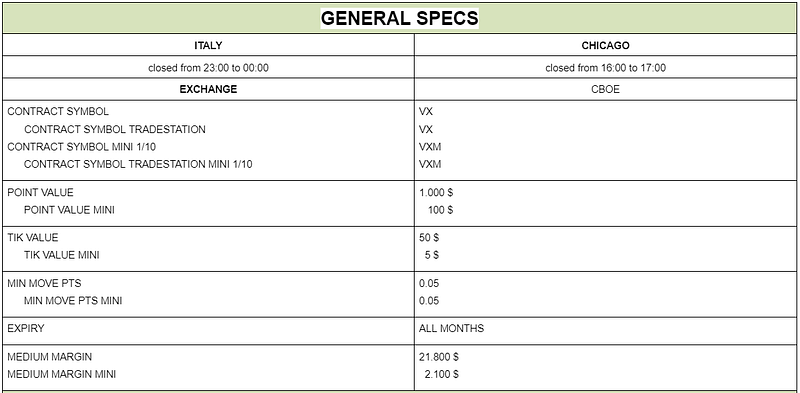This screenshot has height=393, width=800.
Task: Select the TIK VALUE label
Action: pos(33,237)
